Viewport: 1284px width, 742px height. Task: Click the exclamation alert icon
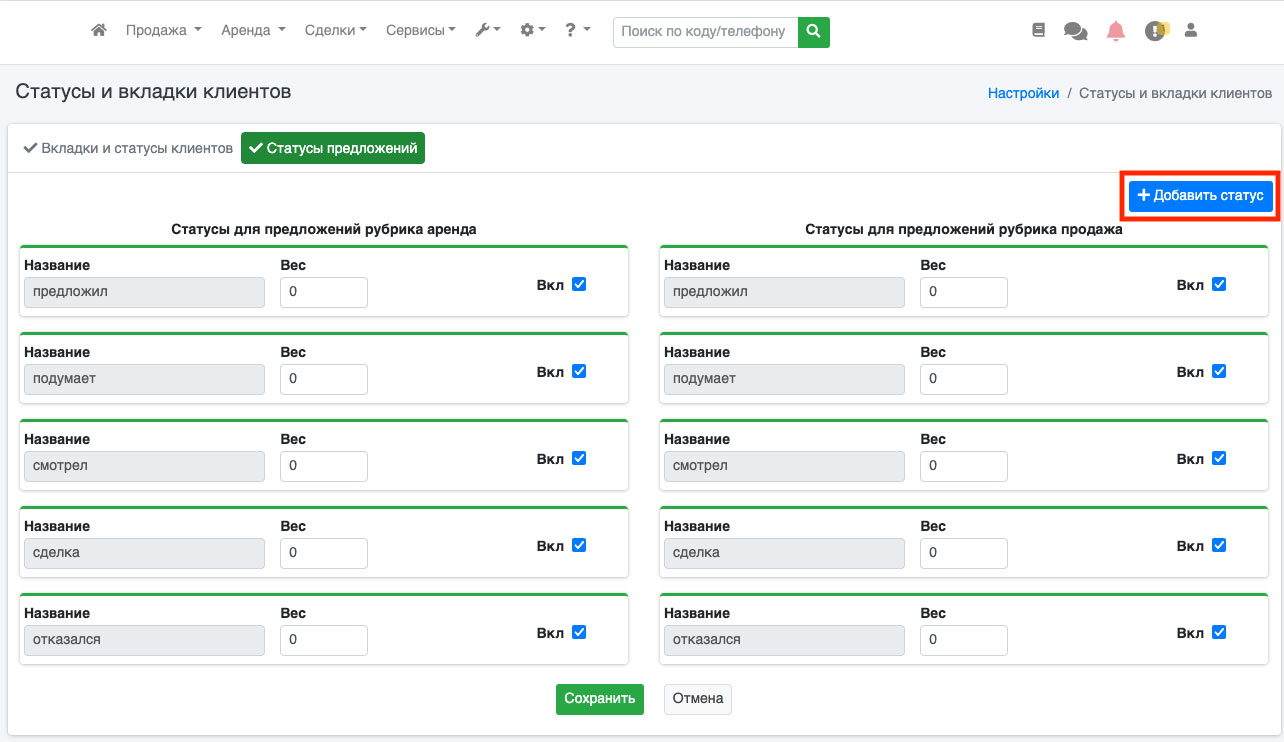click(x=1156, y=31)
